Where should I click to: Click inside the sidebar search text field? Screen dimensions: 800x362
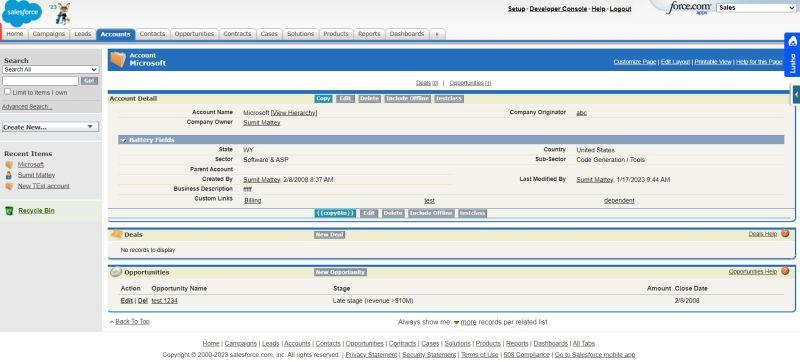[x=40, y=81]
